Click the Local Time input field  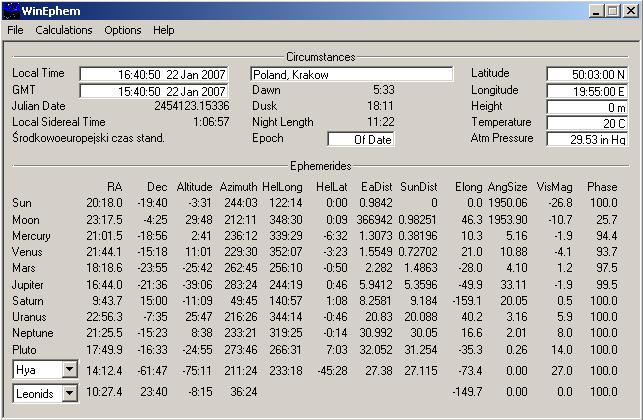coord(162,74)
